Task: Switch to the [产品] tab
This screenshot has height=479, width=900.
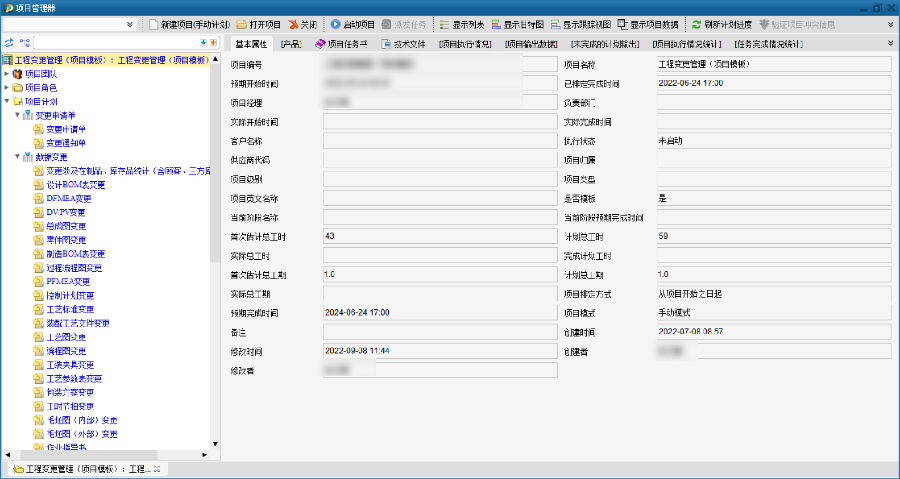Action: (x=291, y=44)
